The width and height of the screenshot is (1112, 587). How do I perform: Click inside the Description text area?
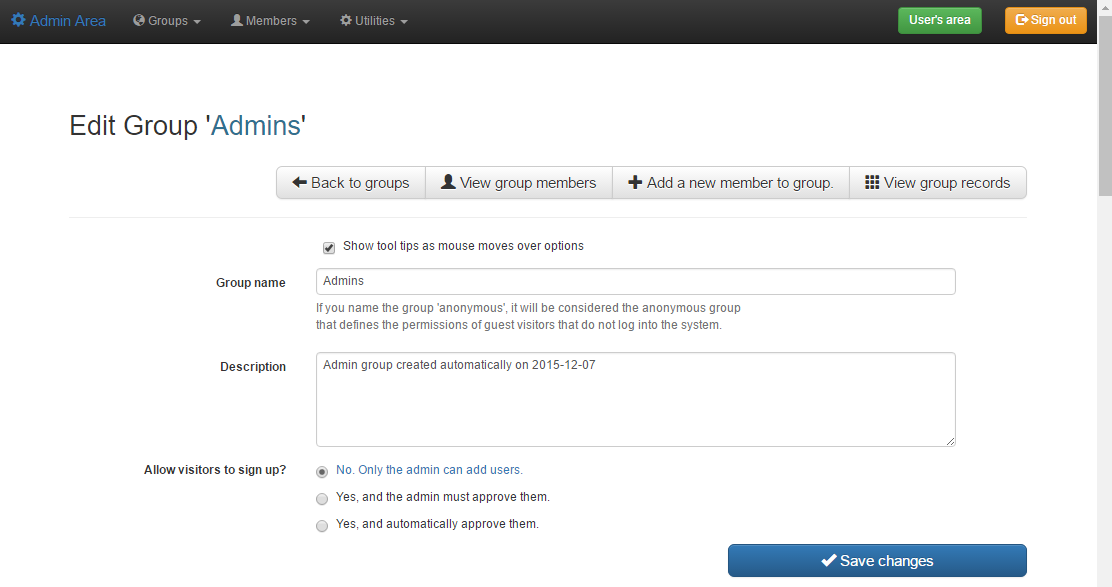click(x=635, y=399)
